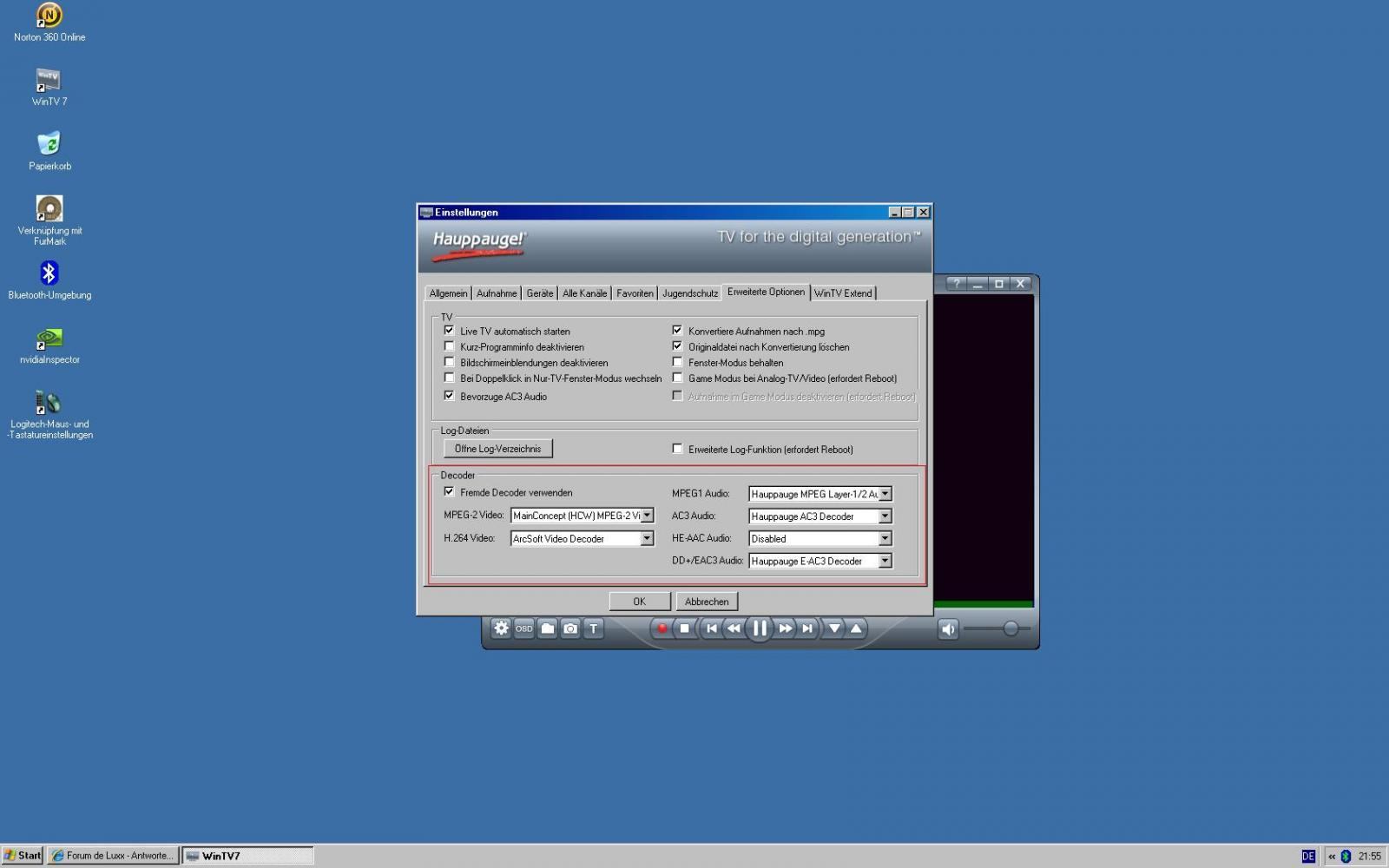Take a snapshot with the camera icon
This screenshot has width=1389, height=868.
(570, 628)
